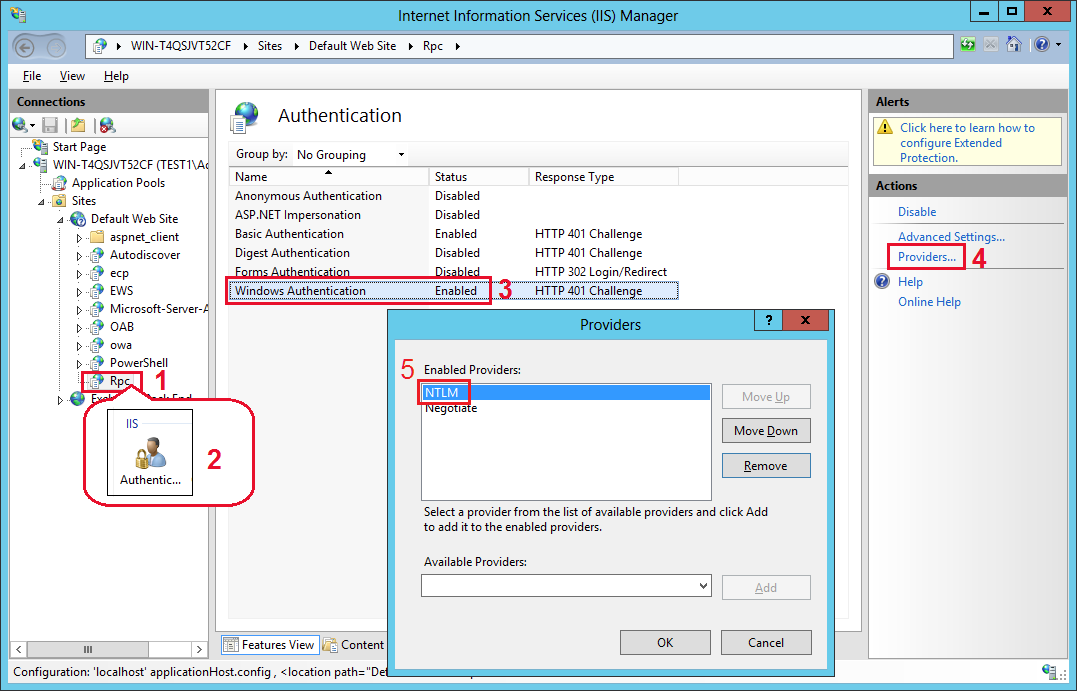This screenshot has height=691, width=1077.
Task: Open the Group by No Grouping dropdown
Action: click(x=350, y=155)
